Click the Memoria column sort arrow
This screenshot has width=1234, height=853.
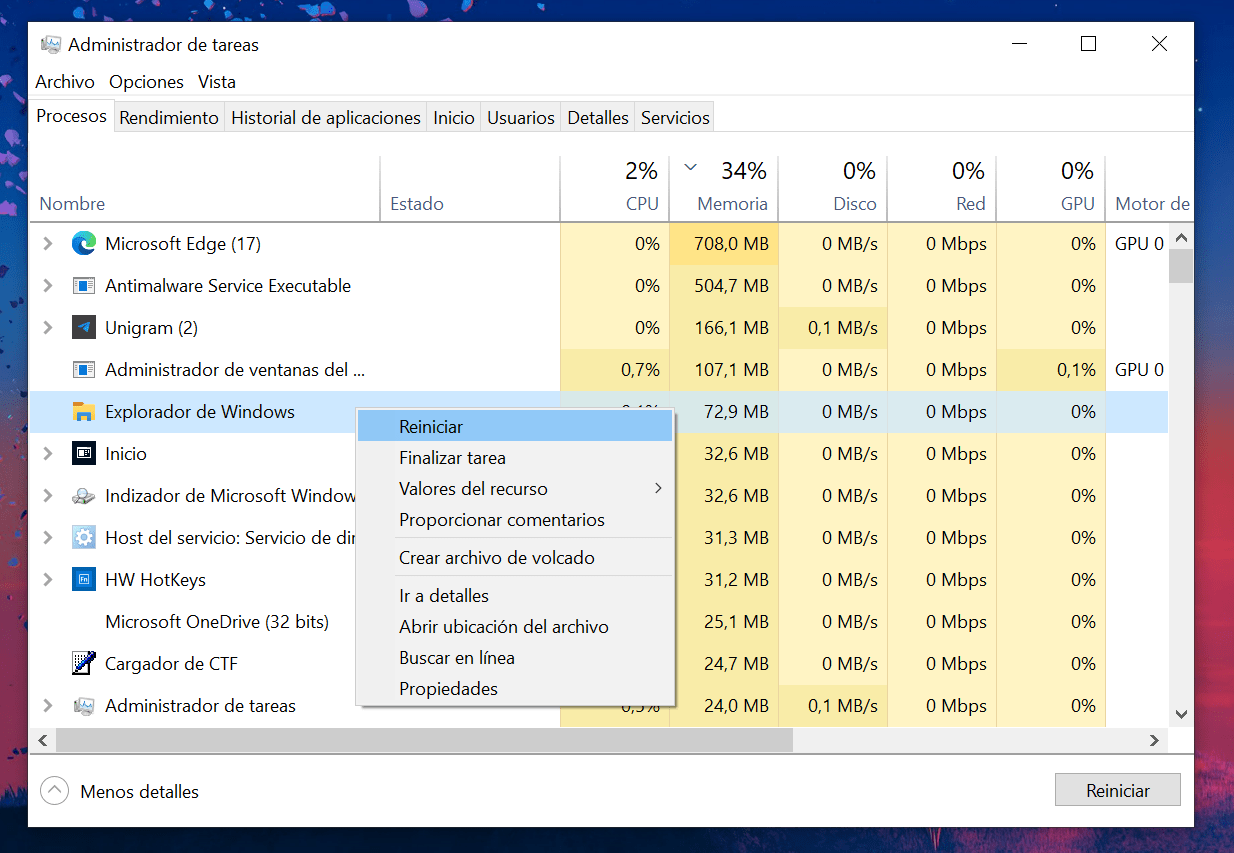[x=690, y=169]
